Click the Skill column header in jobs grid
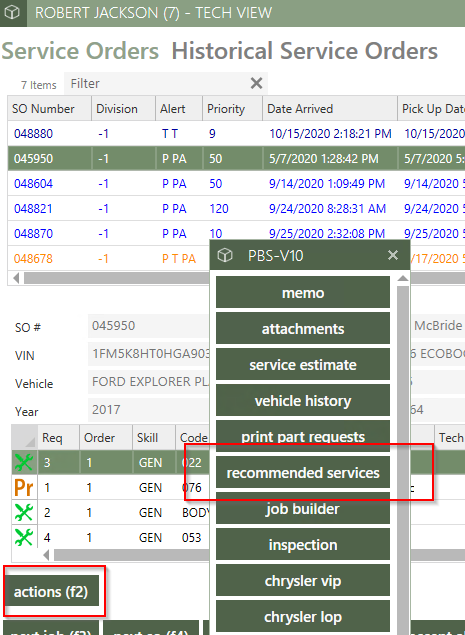This screenshot has width=465, height=635. click(x=154, y=437)
